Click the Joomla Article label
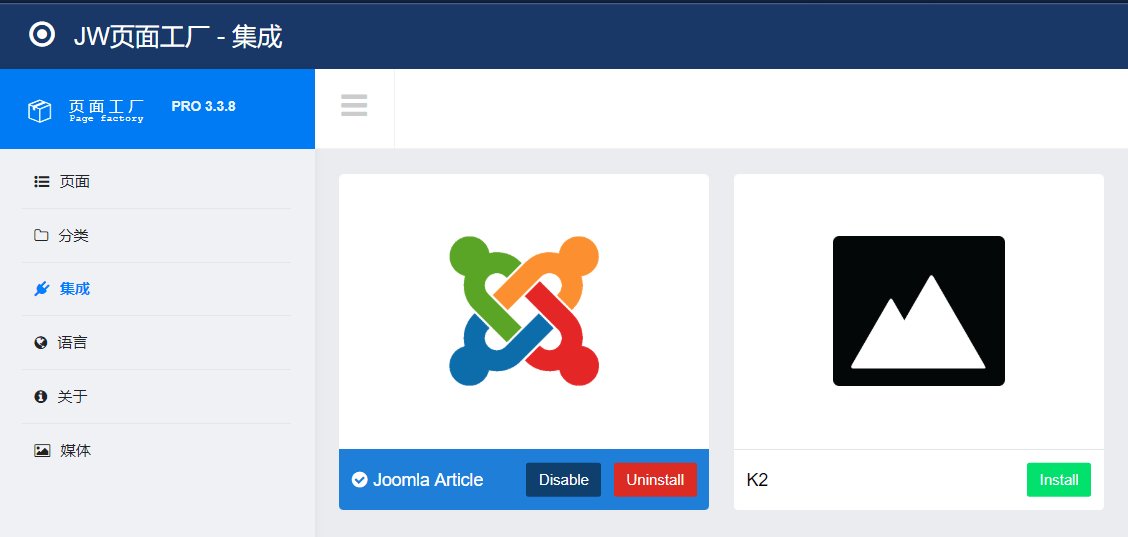The width and height of the screenshot is (1128, 537). click(428, 480)
